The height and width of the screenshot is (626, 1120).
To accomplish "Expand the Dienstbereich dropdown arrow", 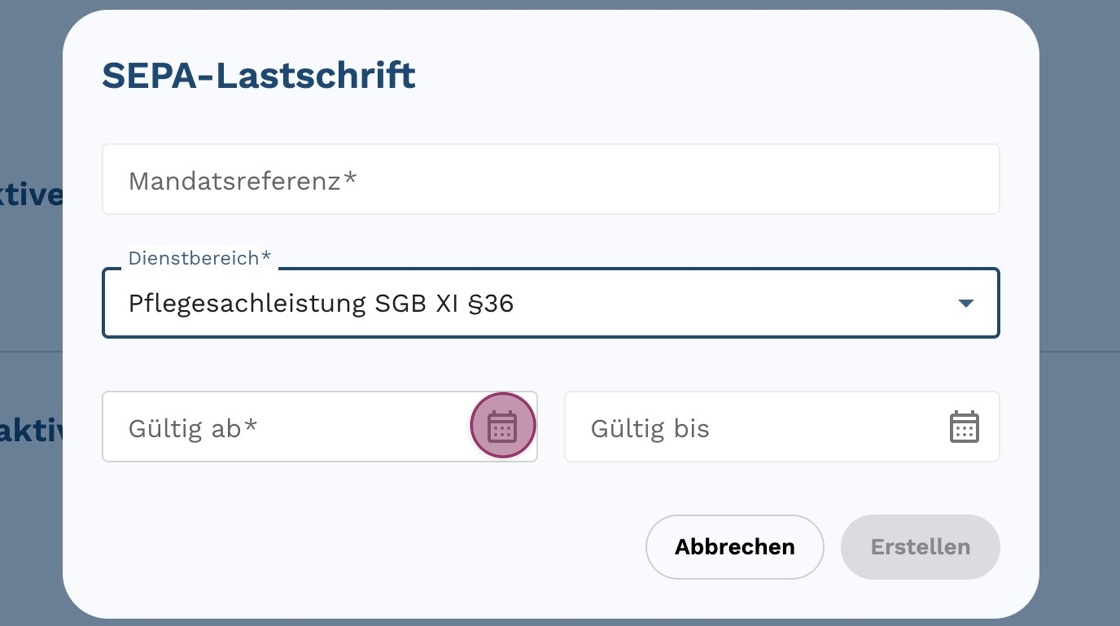I will pos(965,303).
